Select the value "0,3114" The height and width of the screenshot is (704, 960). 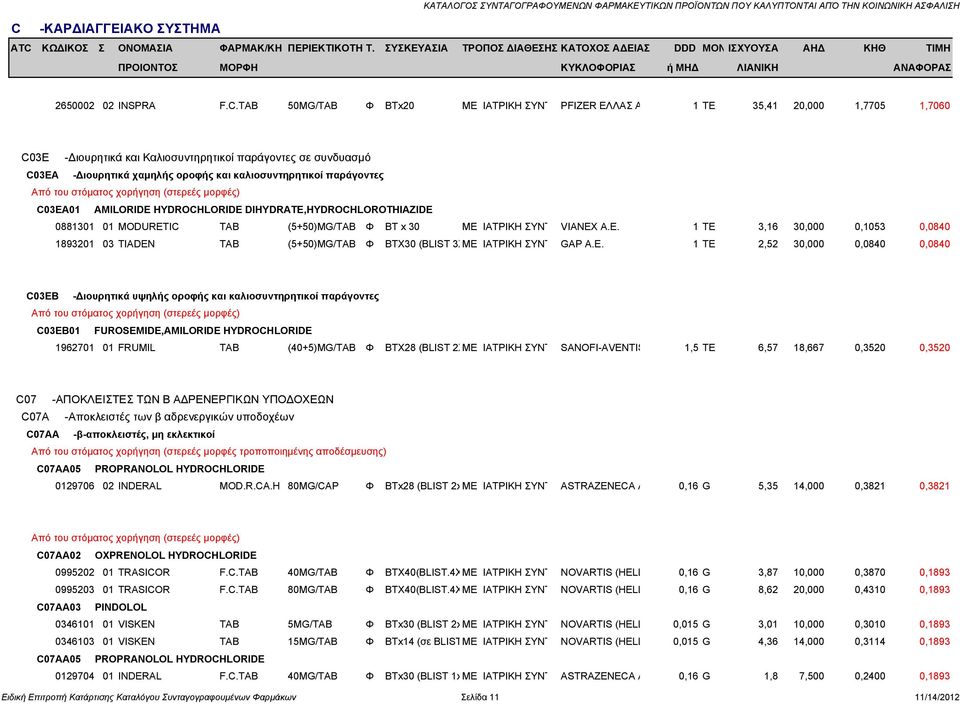pyautogui.click(x=870, y=642)
